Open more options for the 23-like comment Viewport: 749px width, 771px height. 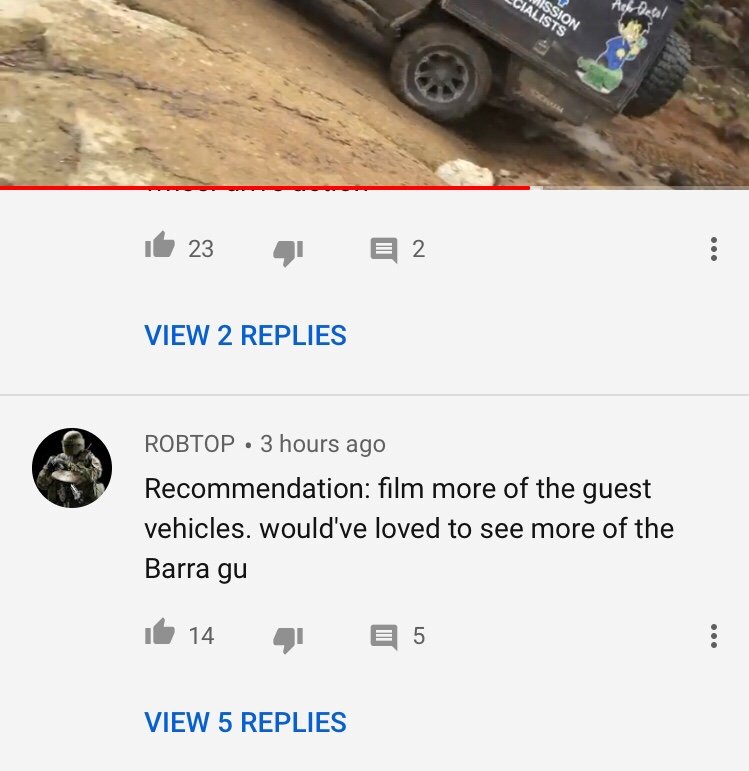tap(714, 249)
